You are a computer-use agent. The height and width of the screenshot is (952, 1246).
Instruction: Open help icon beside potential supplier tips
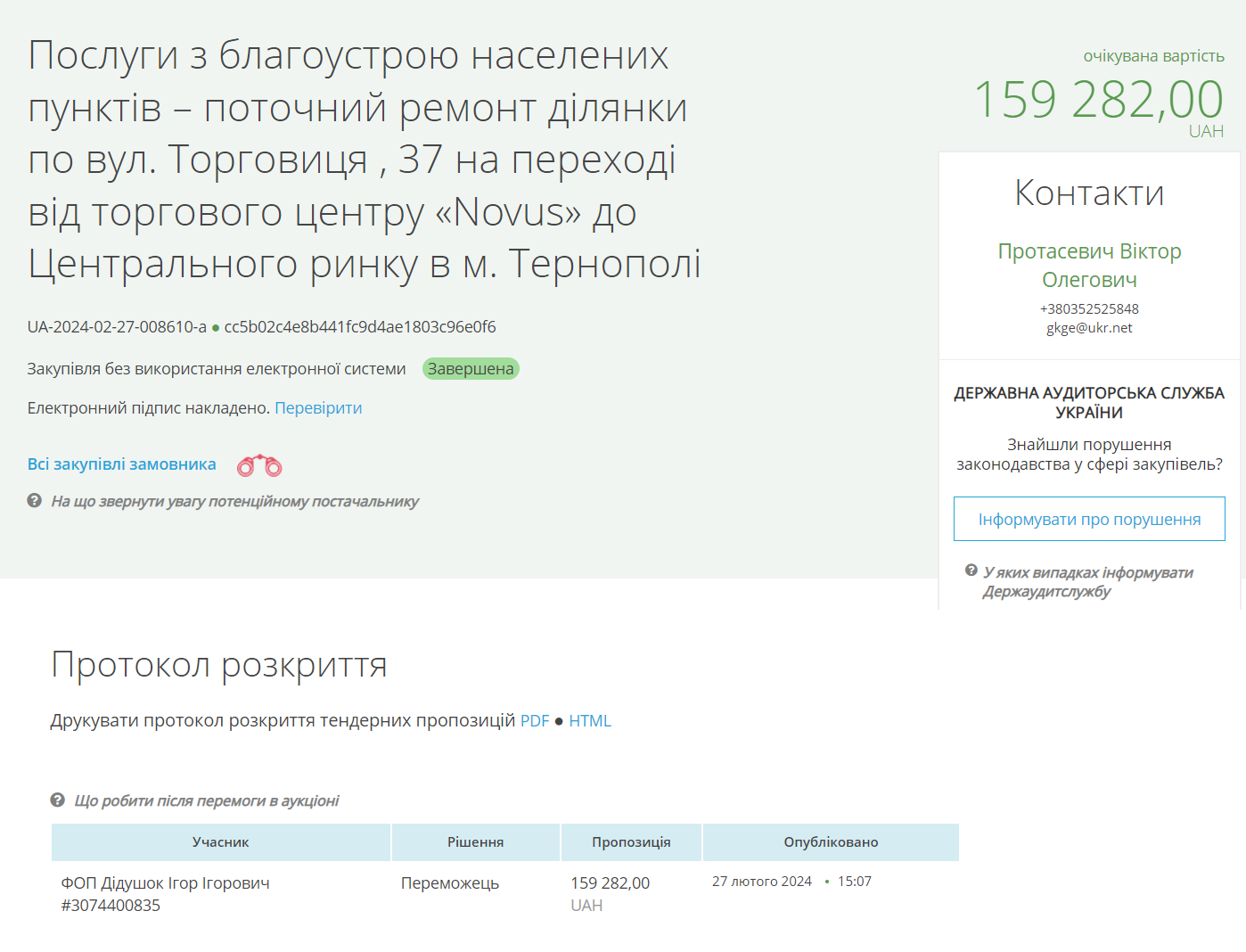34,501
